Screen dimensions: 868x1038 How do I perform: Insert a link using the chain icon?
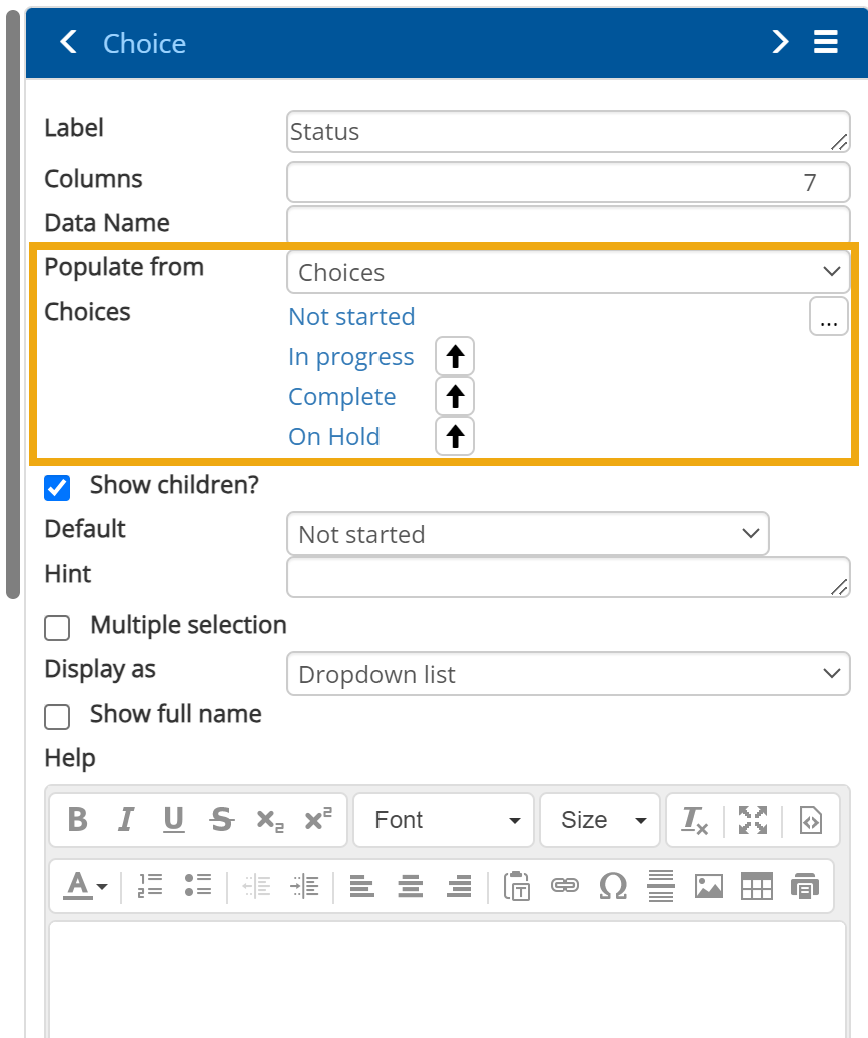coord(565,885)
